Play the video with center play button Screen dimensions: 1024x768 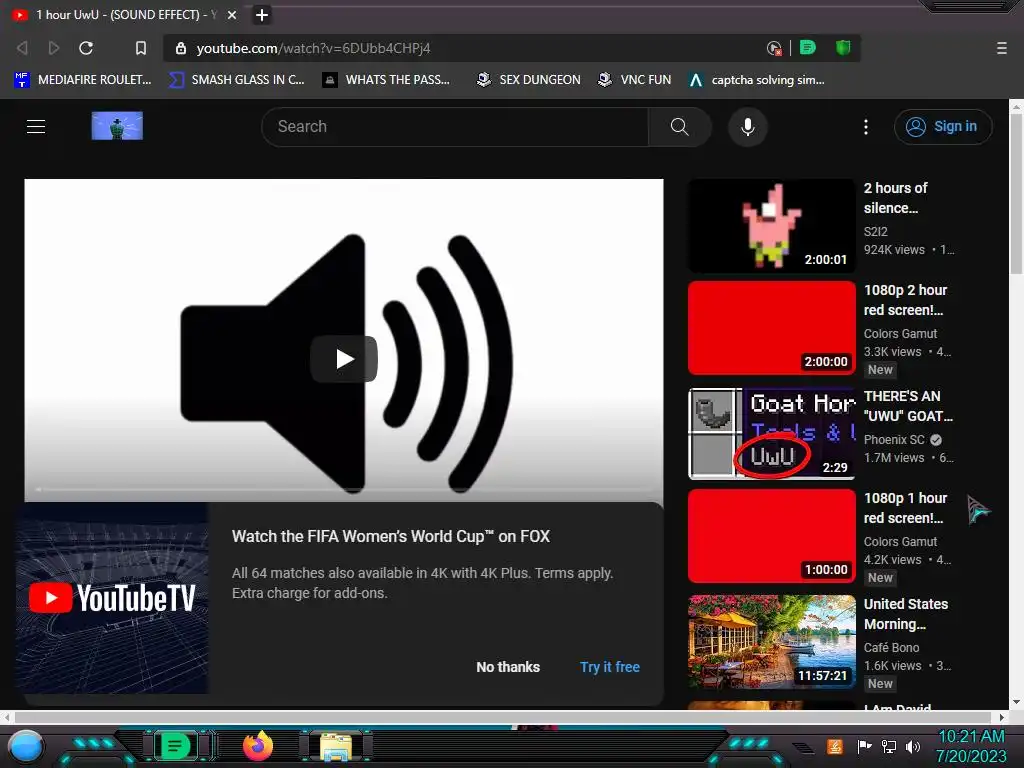344,359
